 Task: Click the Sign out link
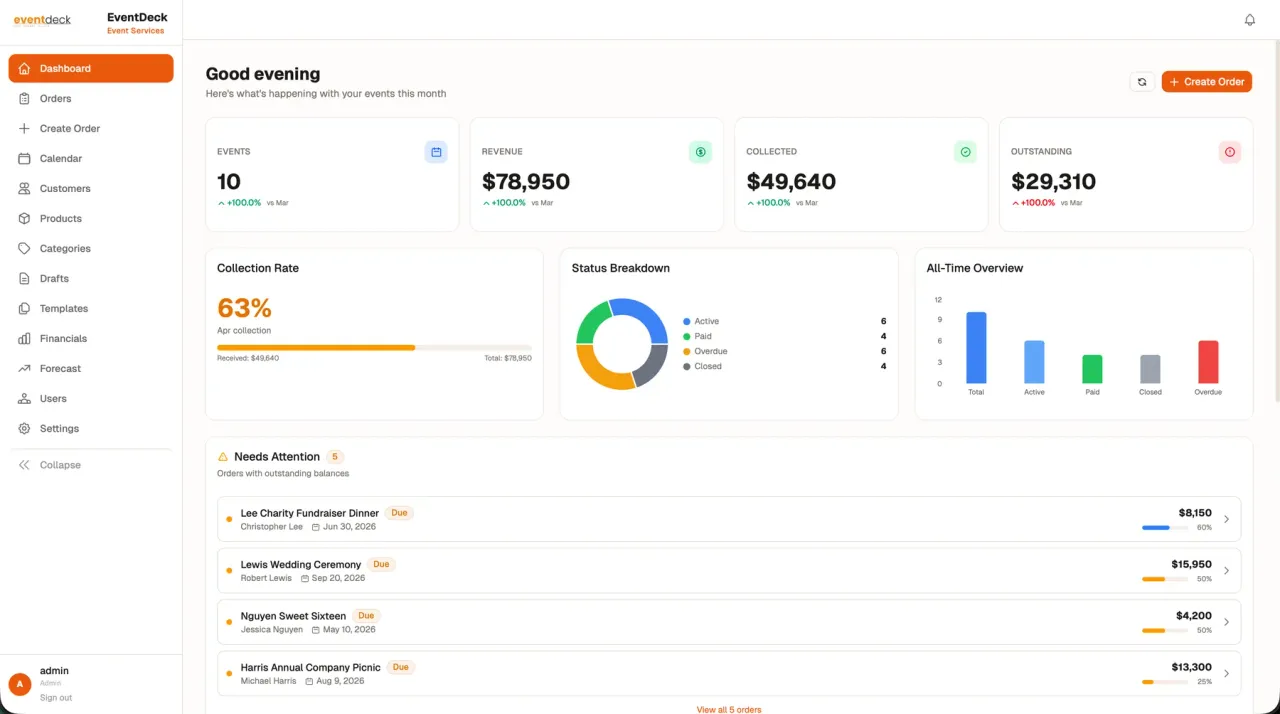tap(56, 698)
